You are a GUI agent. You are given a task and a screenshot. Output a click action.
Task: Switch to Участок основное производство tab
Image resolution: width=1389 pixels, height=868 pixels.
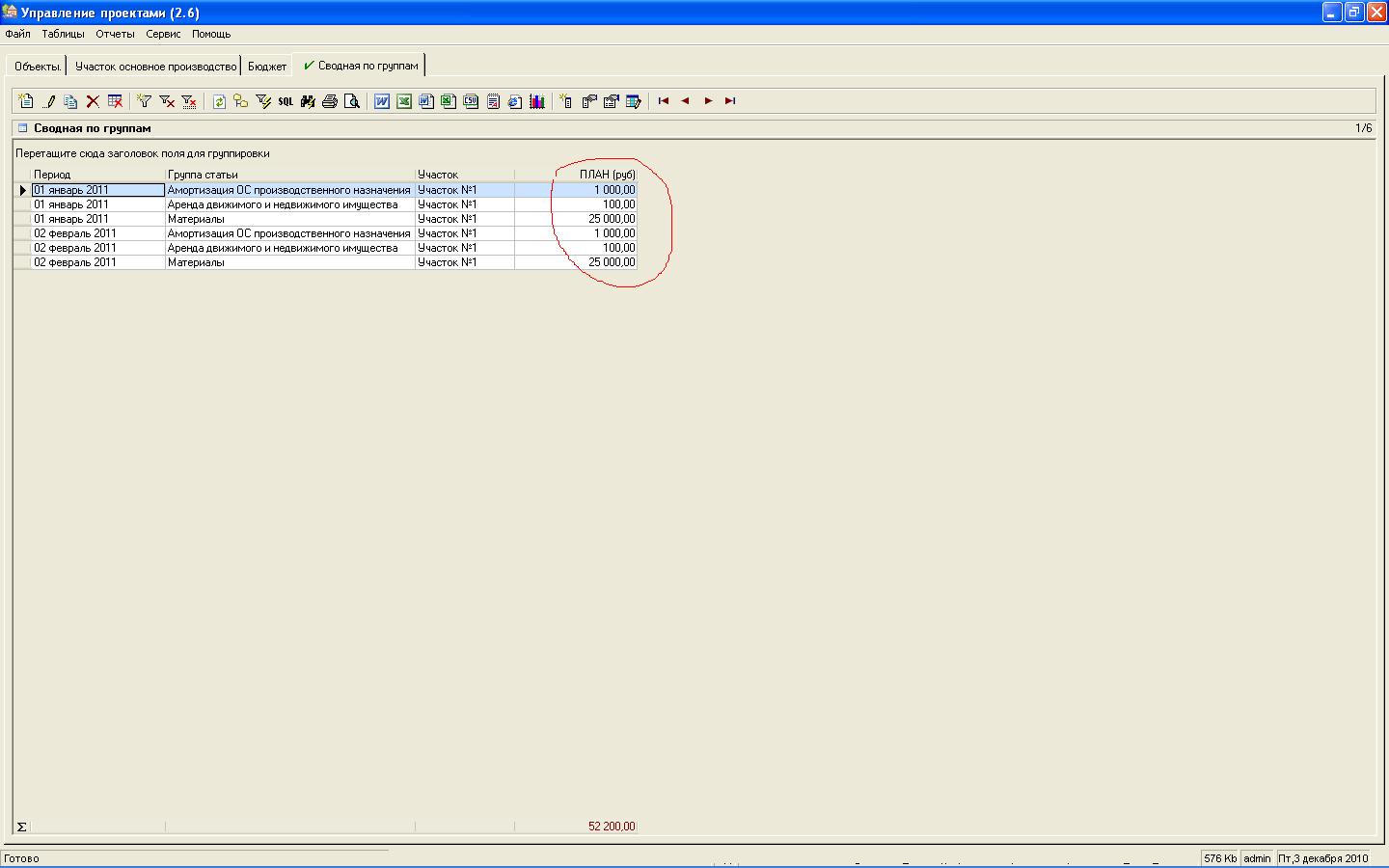tap(155, 67)
